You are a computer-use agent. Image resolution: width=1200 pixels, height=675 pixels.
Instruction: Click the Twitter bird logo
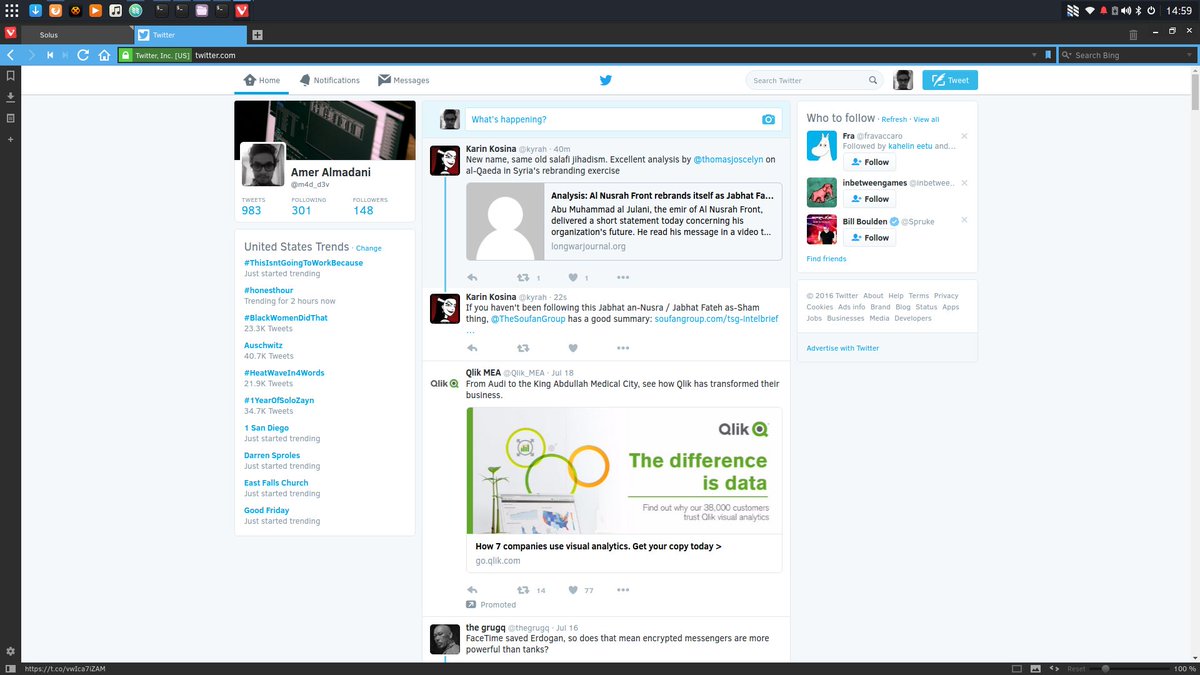605,80
